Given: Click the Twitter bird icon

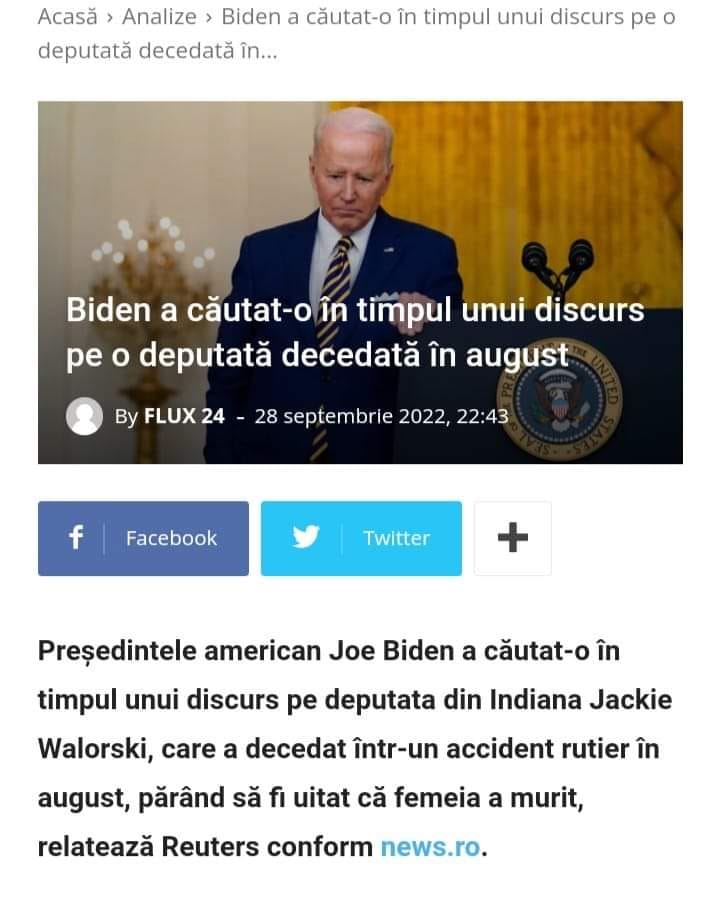Looking at the screenshot, I should click(305, 537).
